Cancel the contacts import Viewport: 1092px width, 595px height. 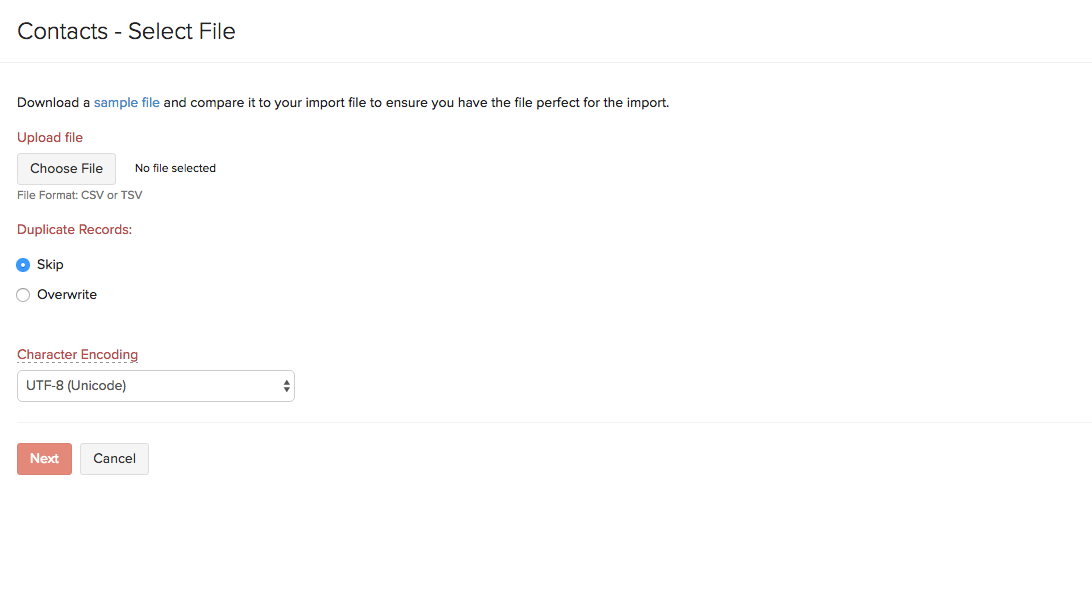tap(114, 459)
